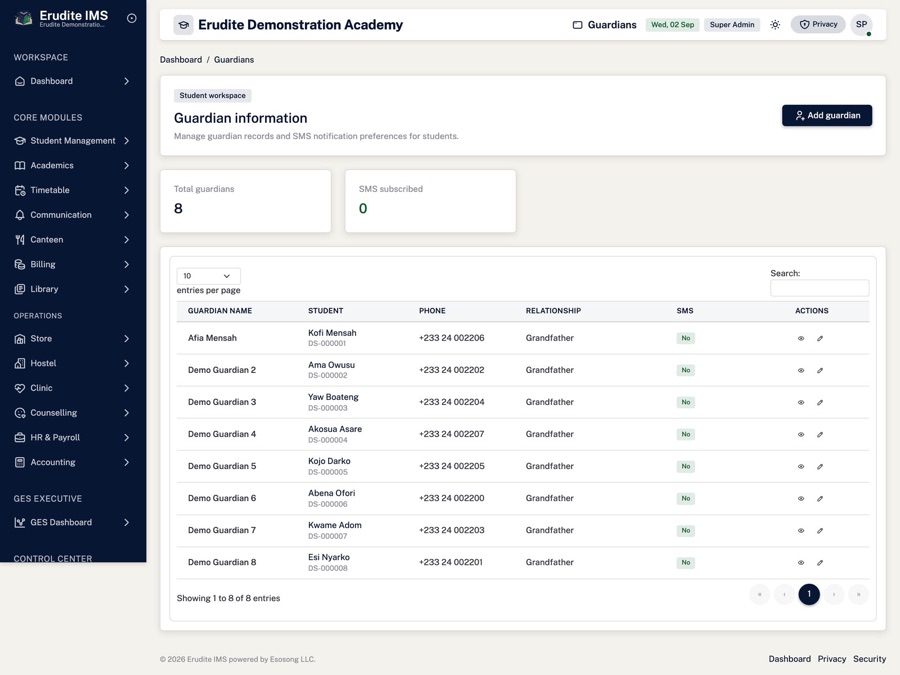View Demo Guardian 5 eye icon
The width and height of the screenshot is (900, 675).
pyautogui.click(x=801, y=467)
